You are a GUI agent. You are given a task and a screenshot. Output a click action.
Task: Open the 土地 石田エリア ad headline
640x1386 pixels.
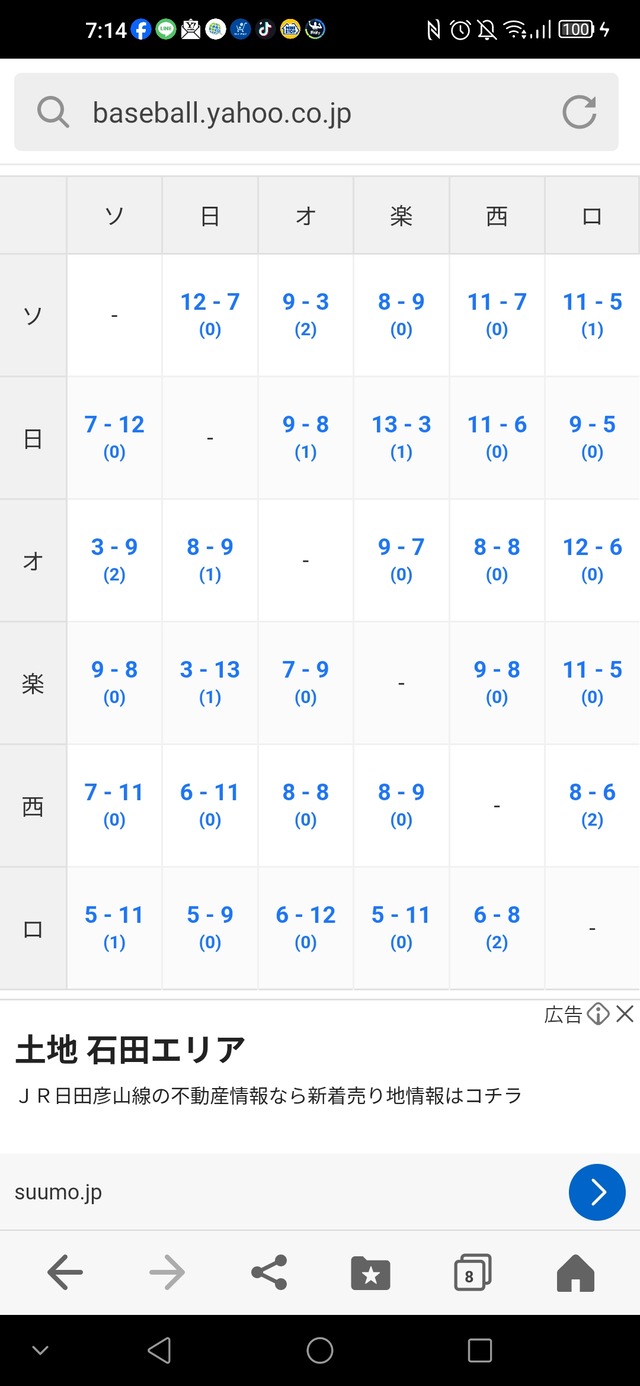130,1051
